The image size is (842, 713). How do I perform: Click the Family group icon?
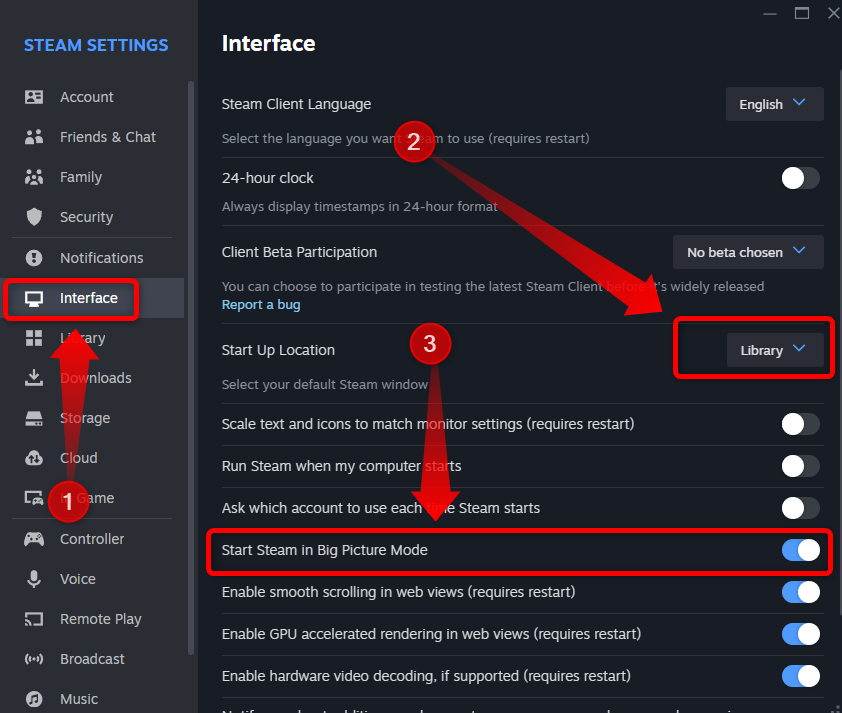click(34, 177)
